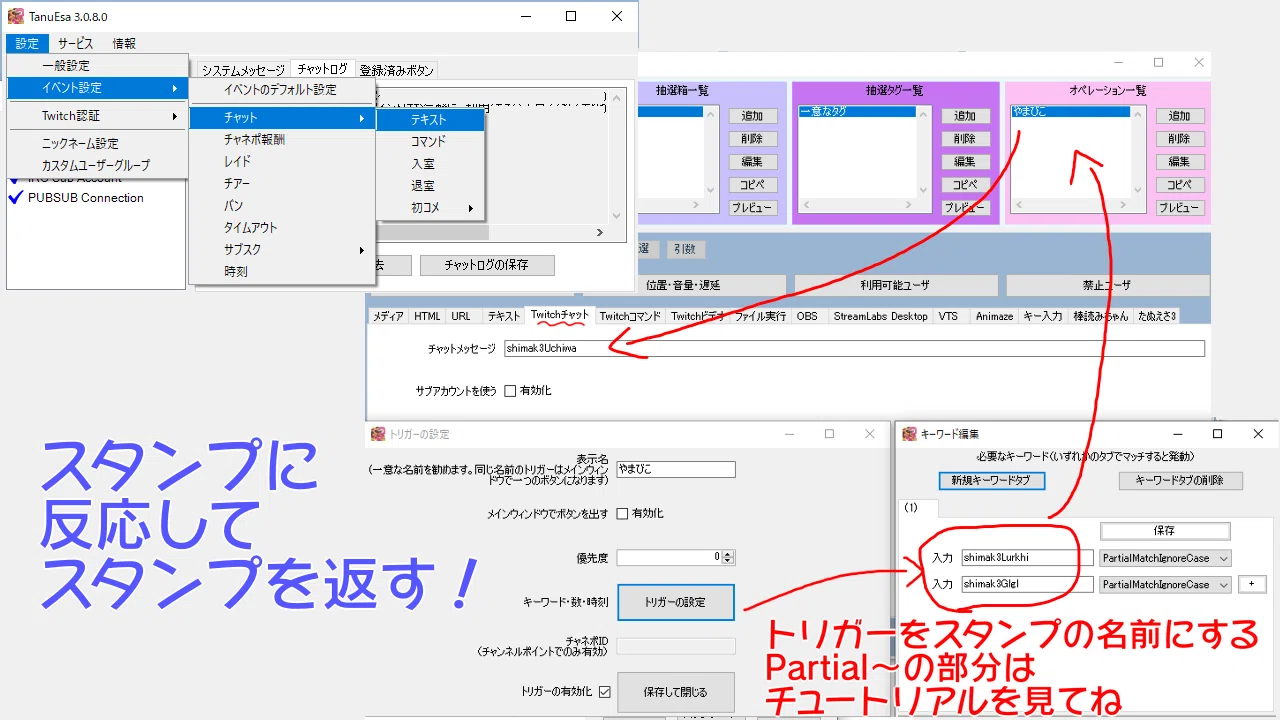Increase 優先度 with the up arrow

coord(728,554)
